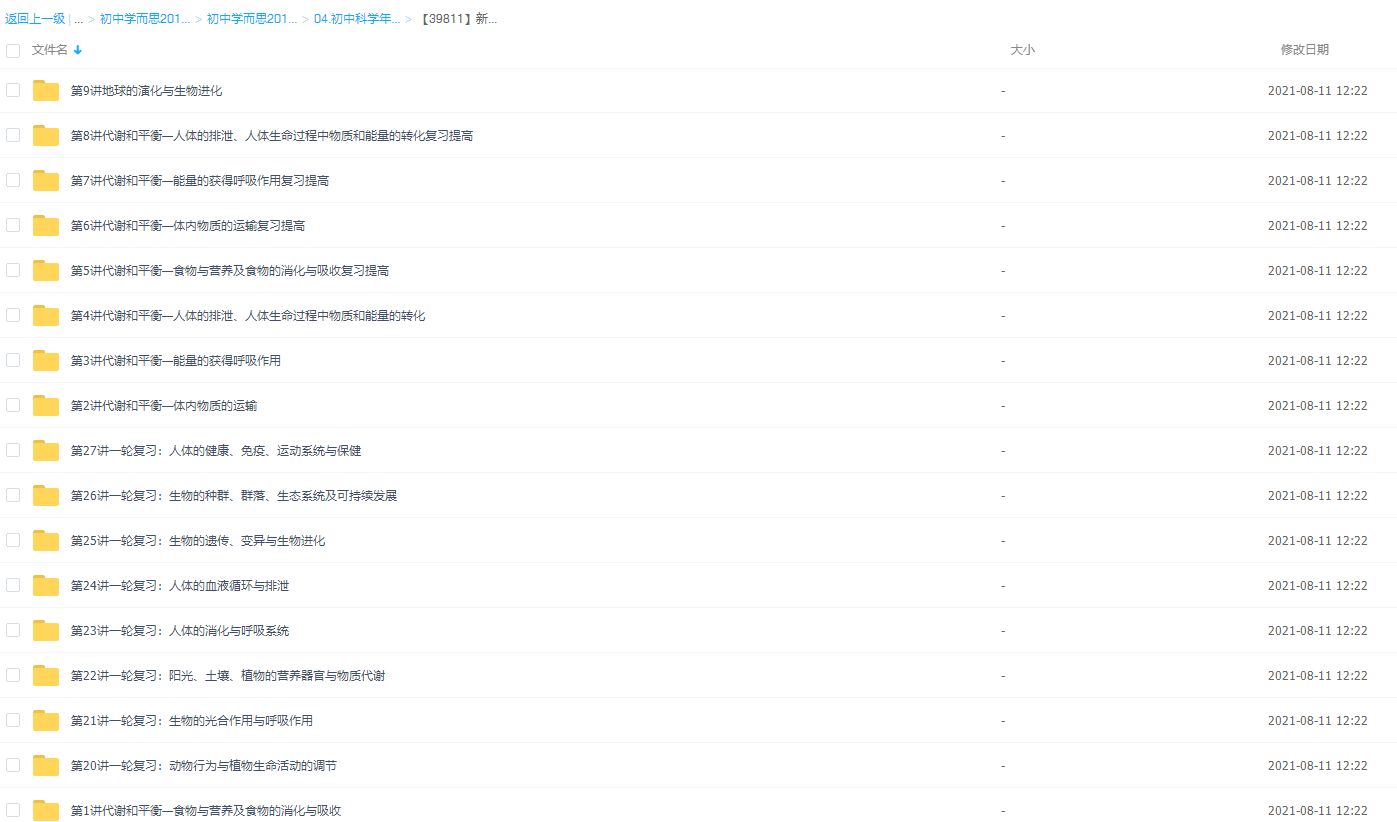
Task: Tick the checkbox for the 第9讲 row
Action: tap(12, 89)
